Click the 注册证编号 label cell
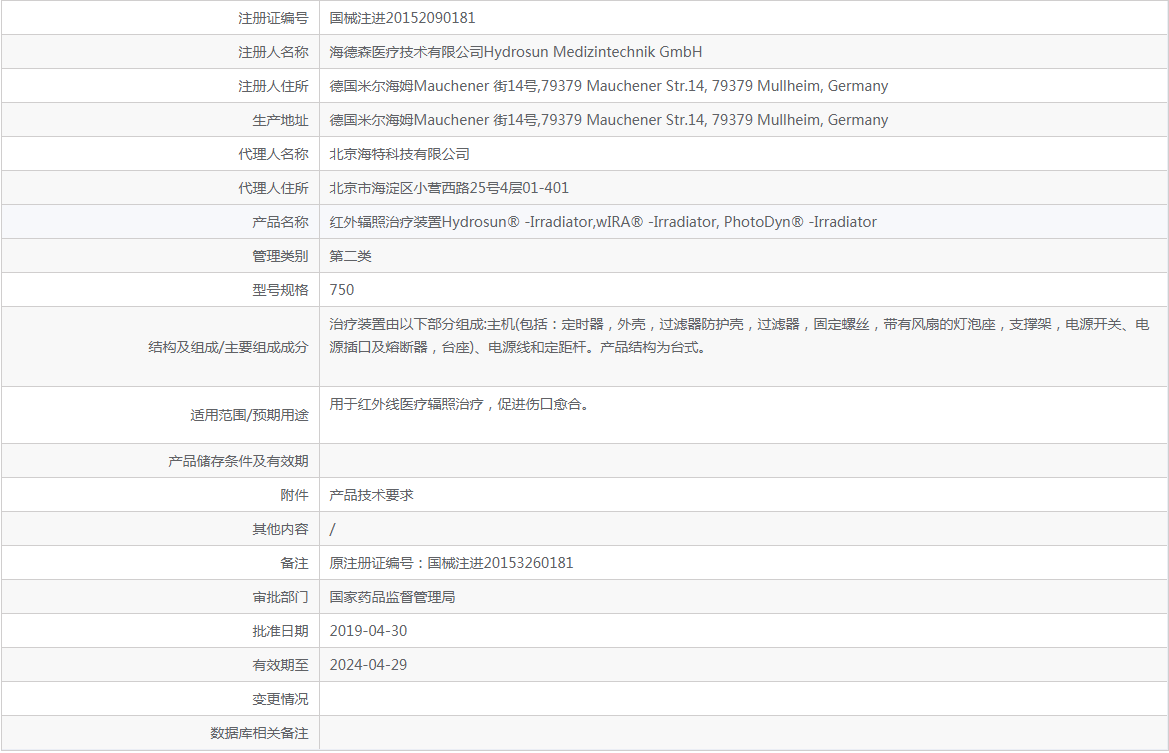1169x753 pixels. pos(273,18)
